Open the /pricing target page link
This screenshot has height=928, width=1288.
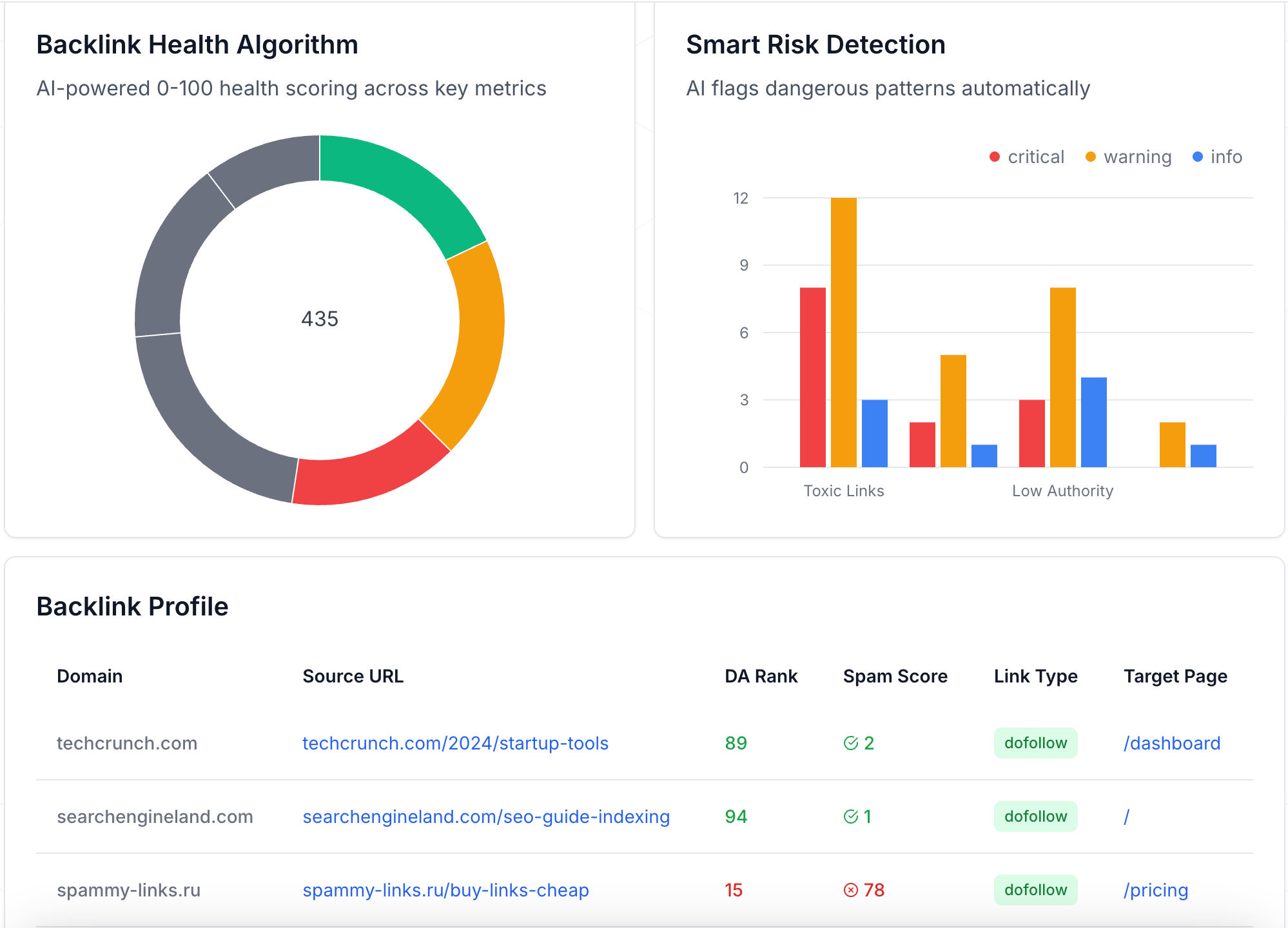(1155, 890)
